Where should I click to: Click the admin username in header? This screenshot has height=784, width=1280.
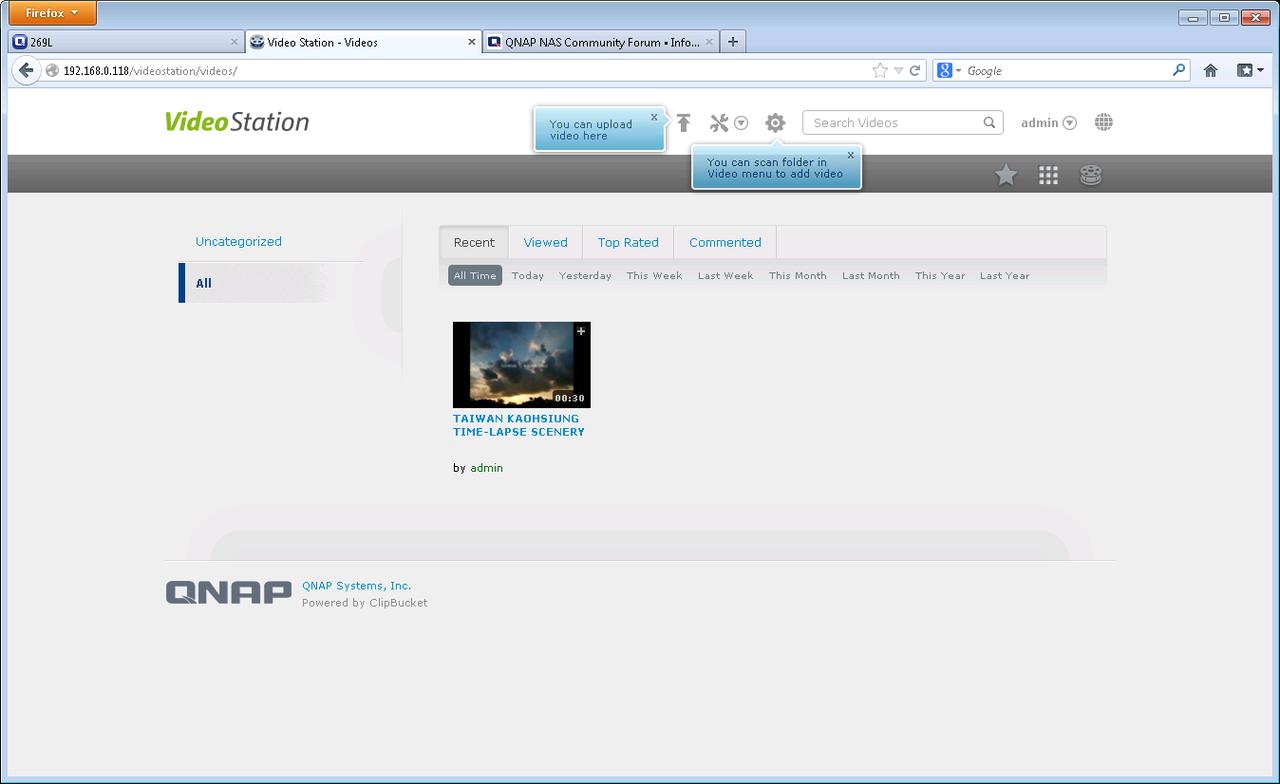pos(1039,123)
